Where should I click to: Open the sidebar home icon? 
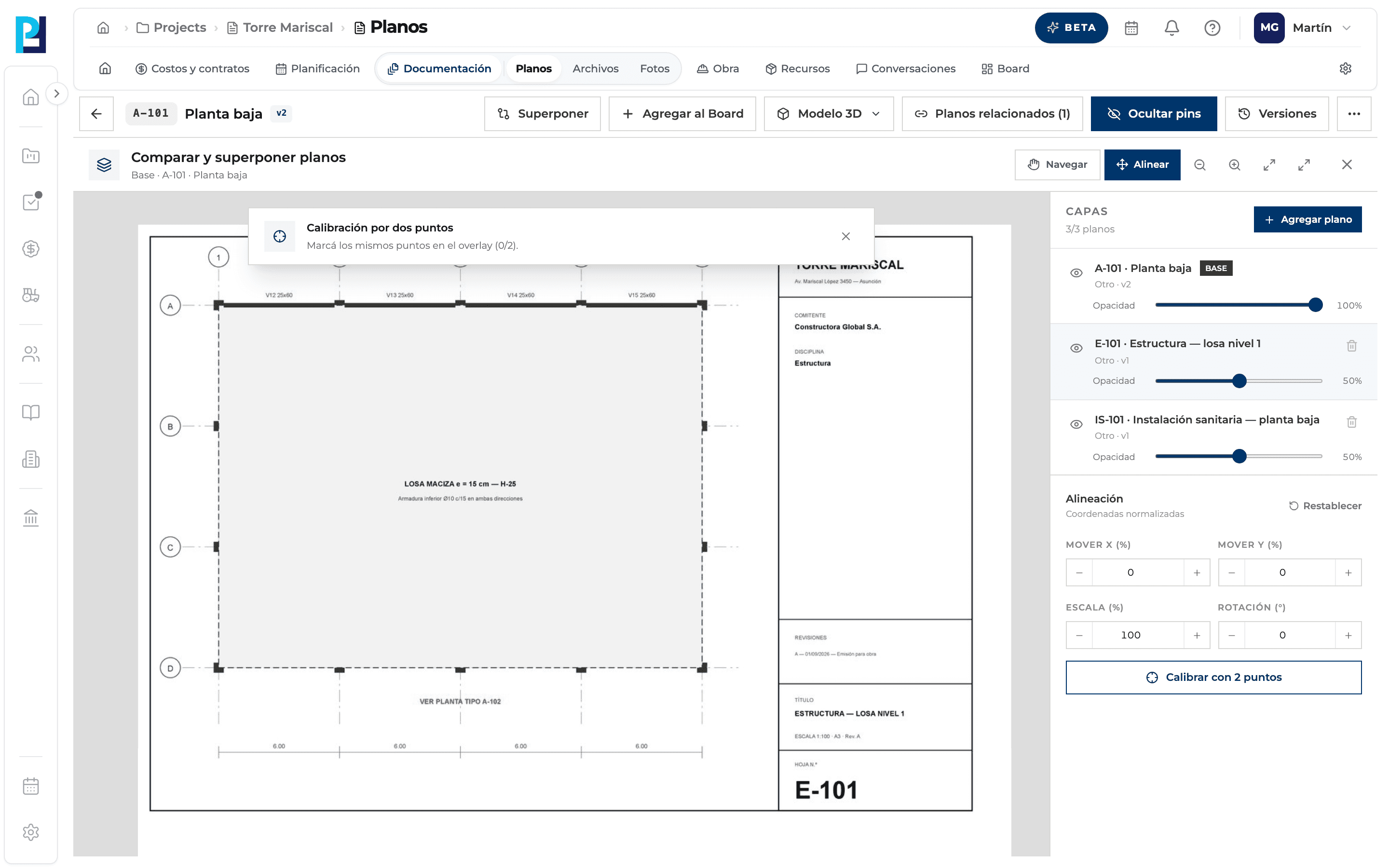tap(31, 97)
